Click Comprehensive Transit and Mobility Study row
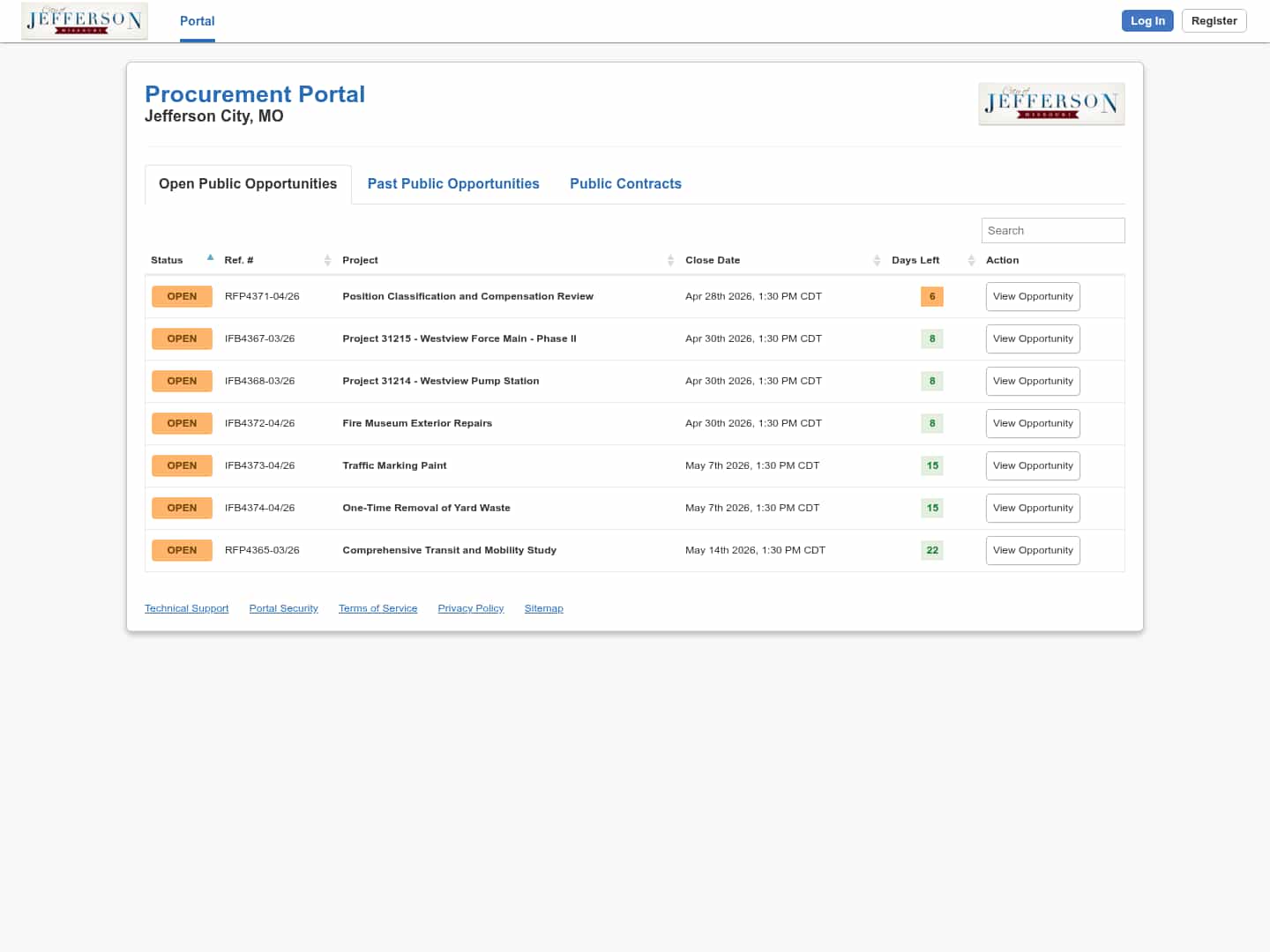This screenshot has height=952, width=1270. 449,551
